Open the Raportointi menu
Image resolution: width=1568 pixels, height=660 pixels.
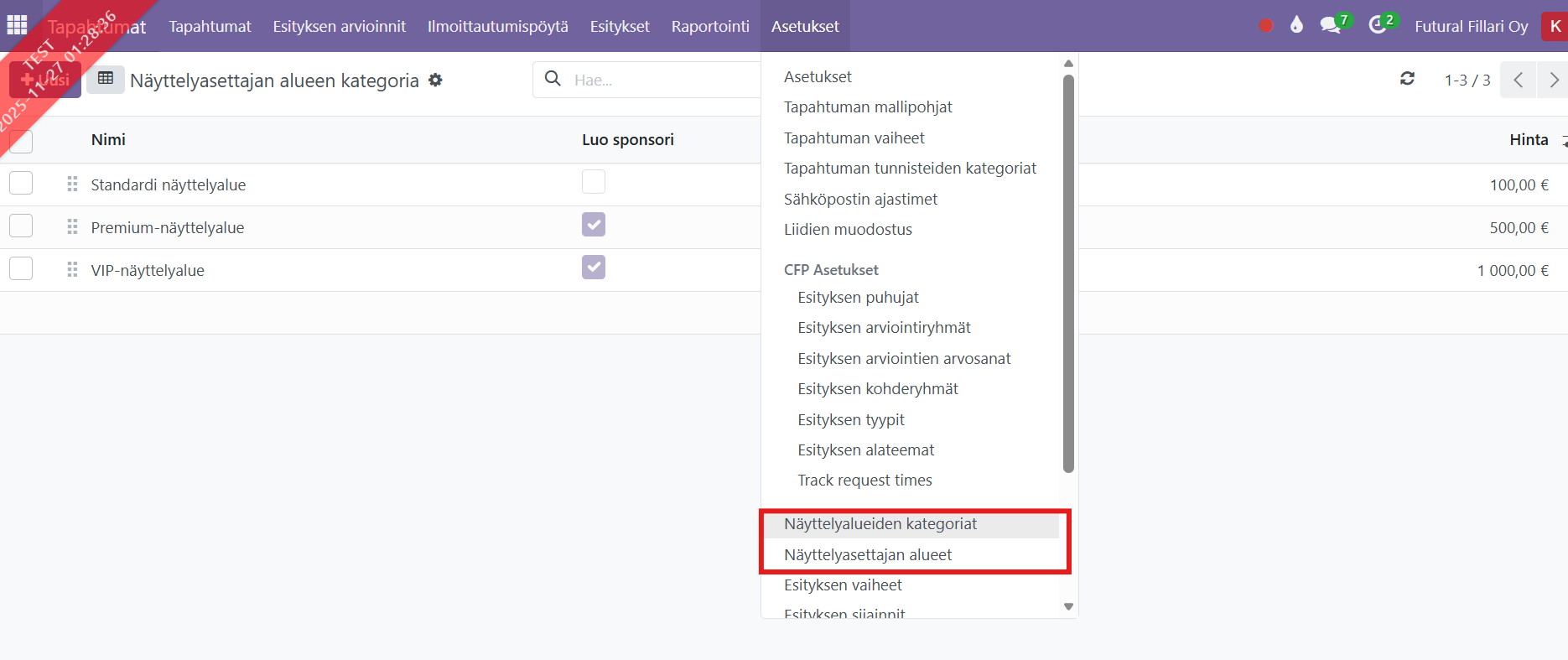(x=710, y=26)
